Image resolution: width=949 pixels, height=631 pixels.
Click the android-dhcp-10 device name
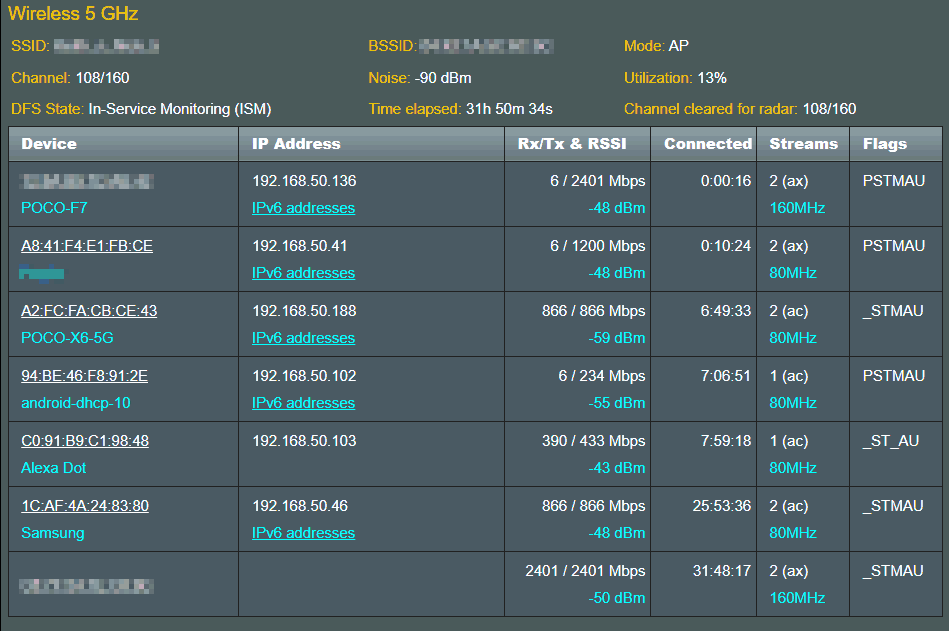tap(76, 403)
